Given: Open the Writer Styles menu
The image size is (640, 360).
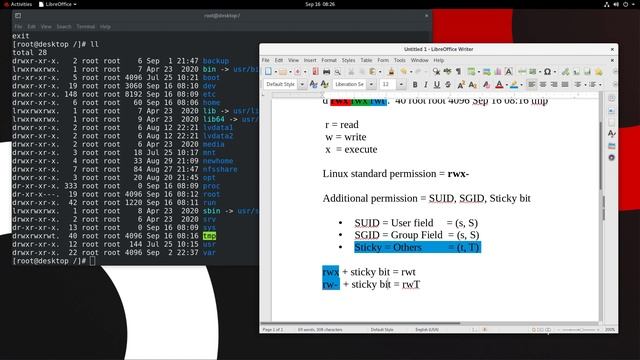Looking at the screenshot, I should click(348, 60).
